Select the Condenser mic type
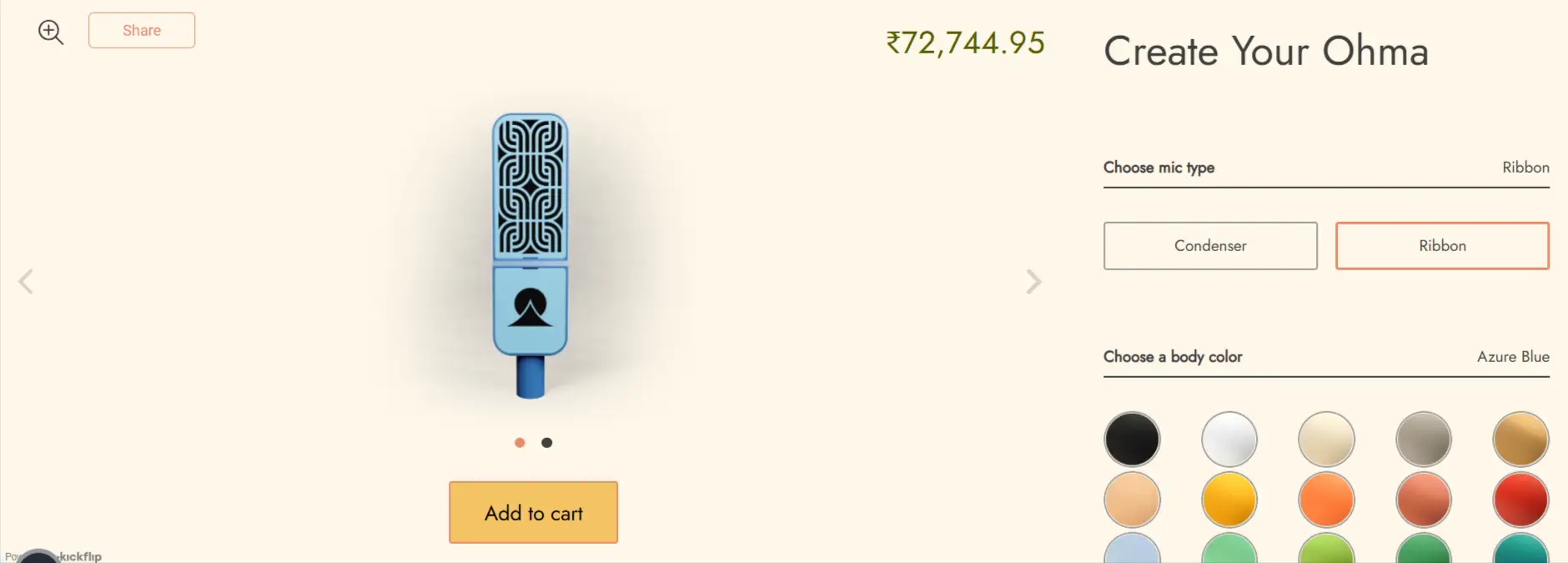The image size is (1568, 563). (1210, 246)
